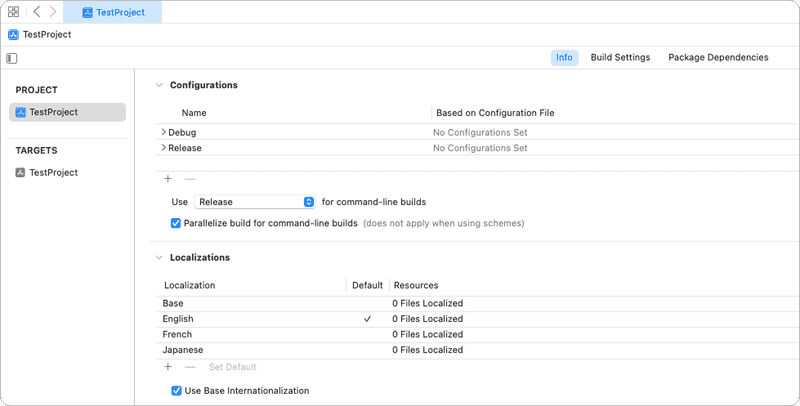Image resolution: width=800 pixels, height=406 pixels.
Task: Select the French localization row
Action: [x=477, y=335]
